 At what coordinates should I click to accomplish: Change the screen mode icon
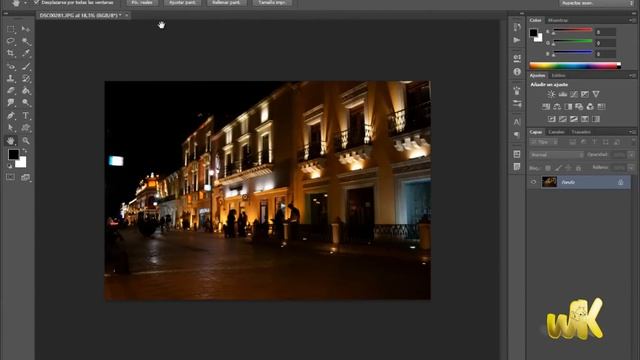pos(26,177)
